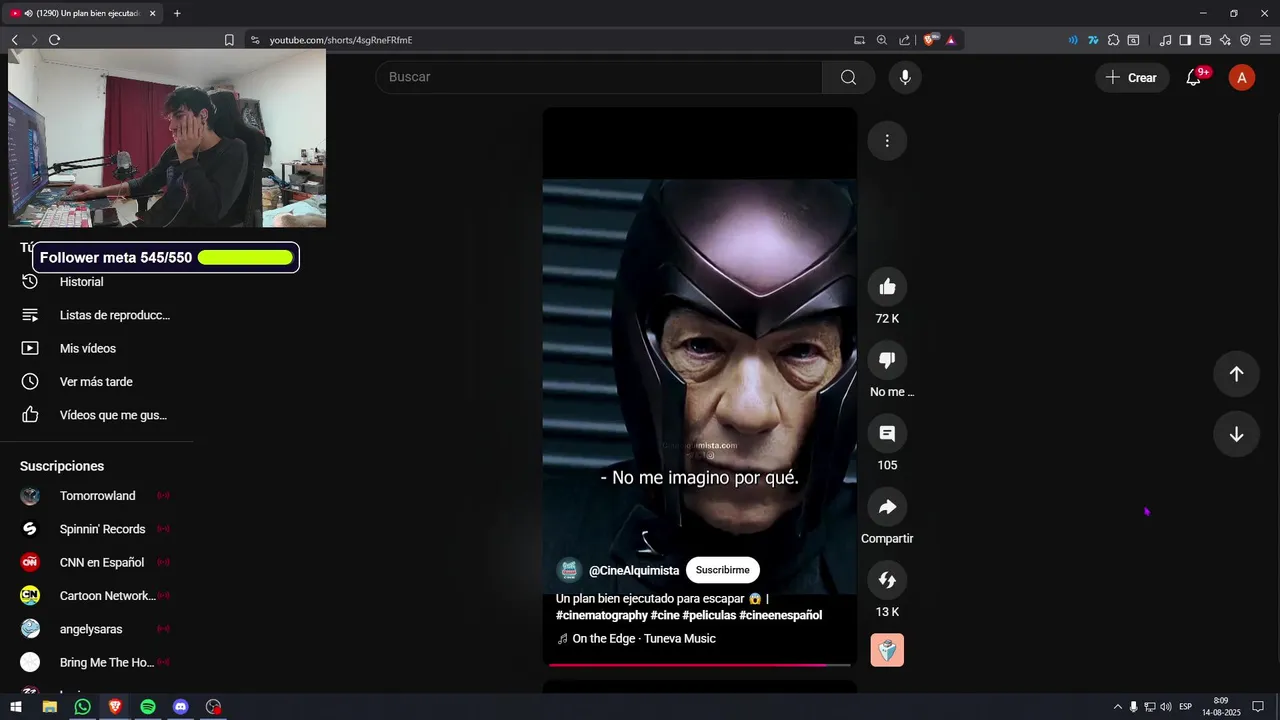The height and width of the screenshot is (720, 1280).
Task: Open the sound thumbnail below the remix button
Action: (887, 650)
